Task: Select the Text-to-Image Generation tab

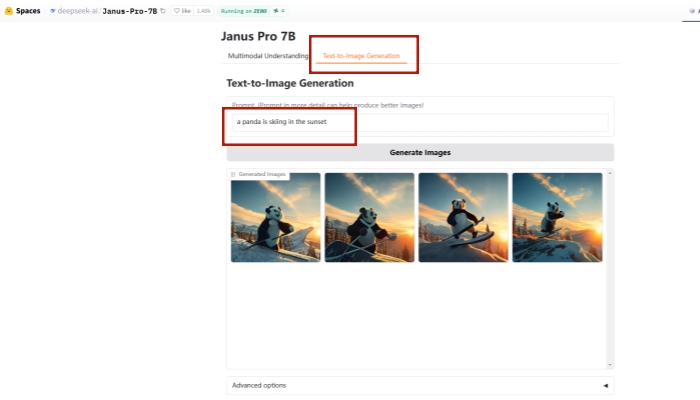Action: click(x=361, y=56)
